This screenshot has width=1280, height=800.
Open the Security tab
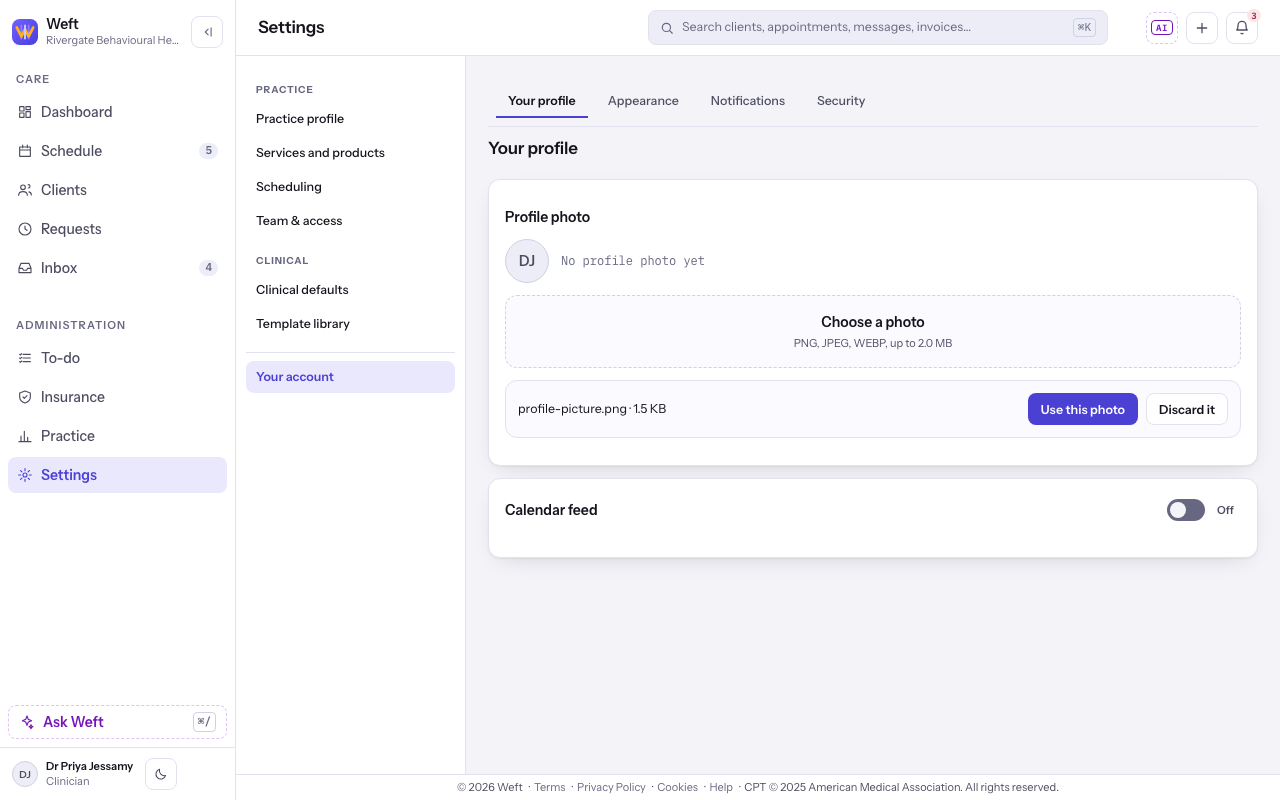click(x=841, y=101)
